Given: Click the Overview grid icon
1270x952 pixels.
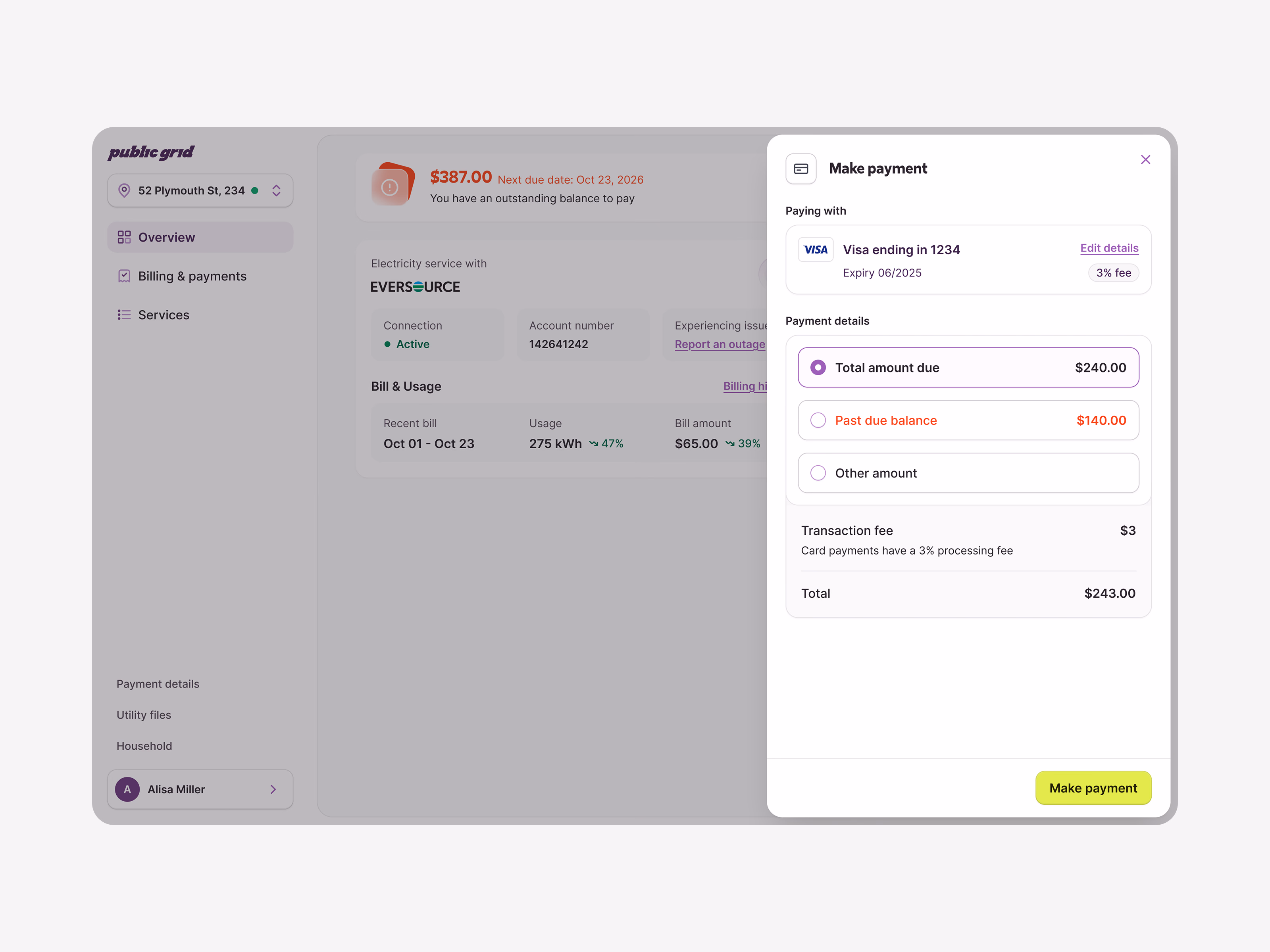Looking at the screenshot, I should tap(124, 238).
